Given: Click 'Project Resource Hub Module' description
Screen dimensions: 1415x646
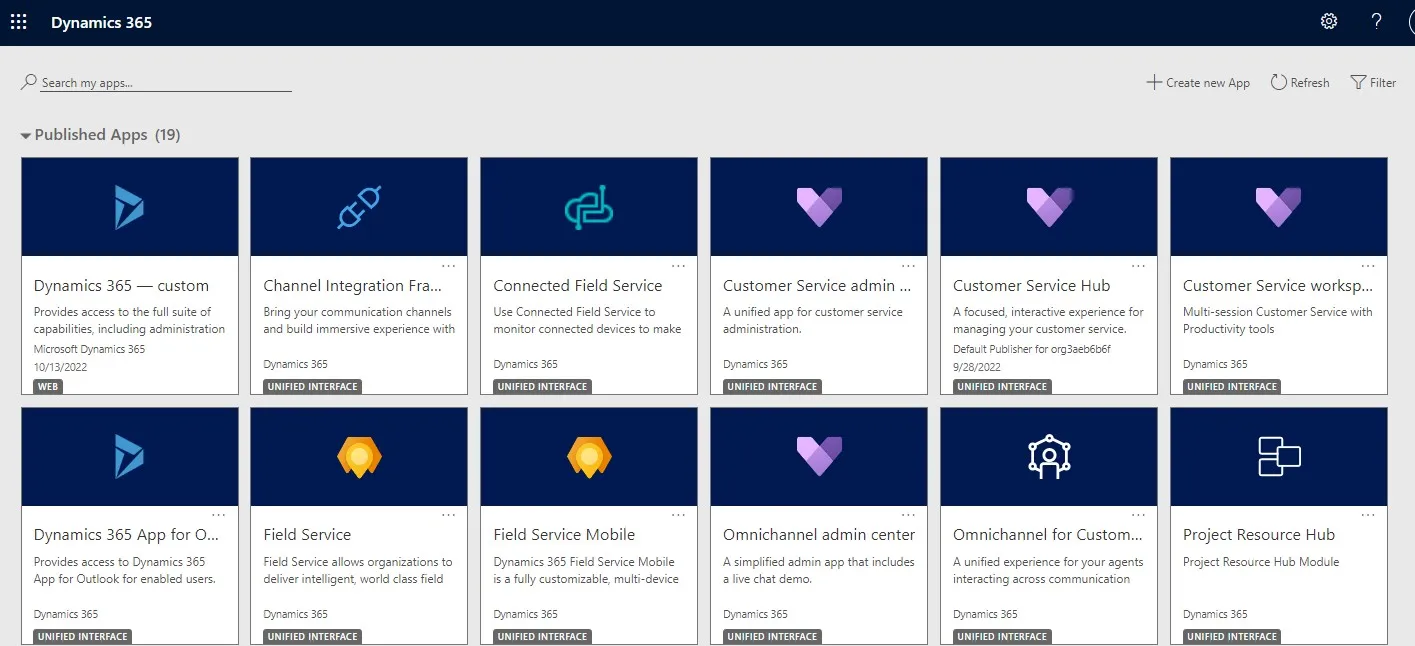Looking at the screenshot, I should [1261, 562].
